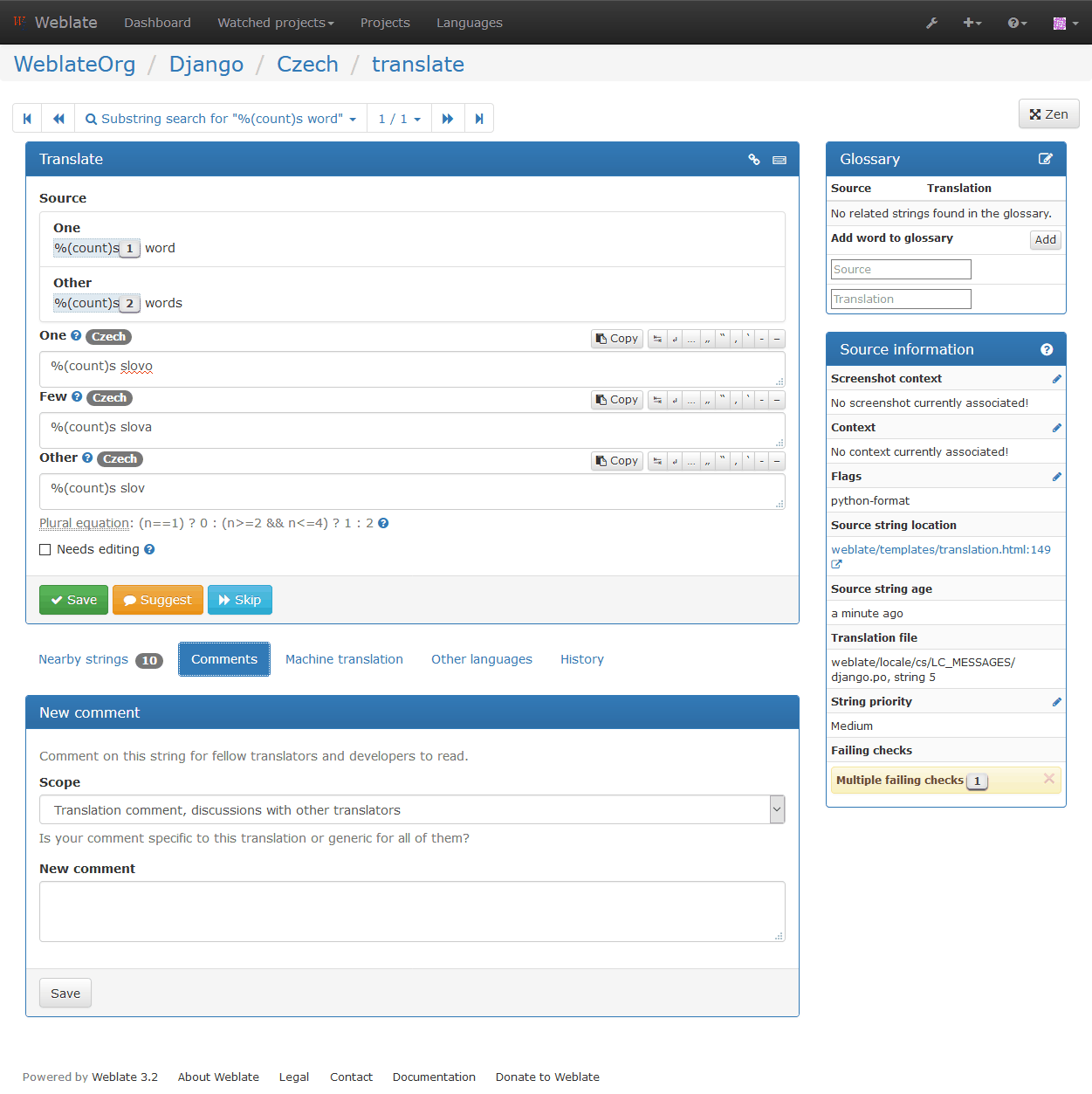This screenshot has width=1092, height=1094.
Task: Dismiss the Multiple failing checks alert
Action: click(1049, 779)
